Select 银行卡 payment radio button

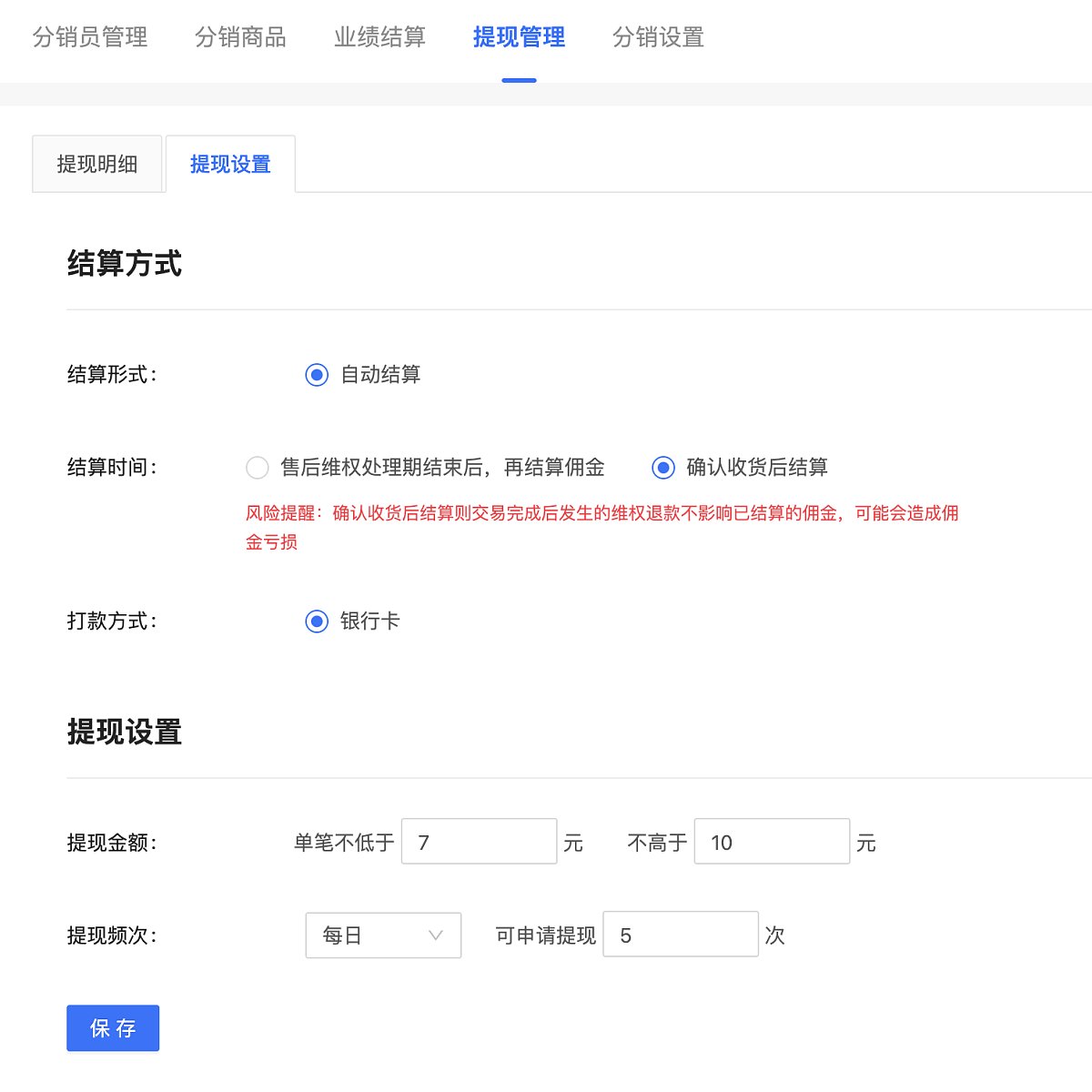(317, 622)
